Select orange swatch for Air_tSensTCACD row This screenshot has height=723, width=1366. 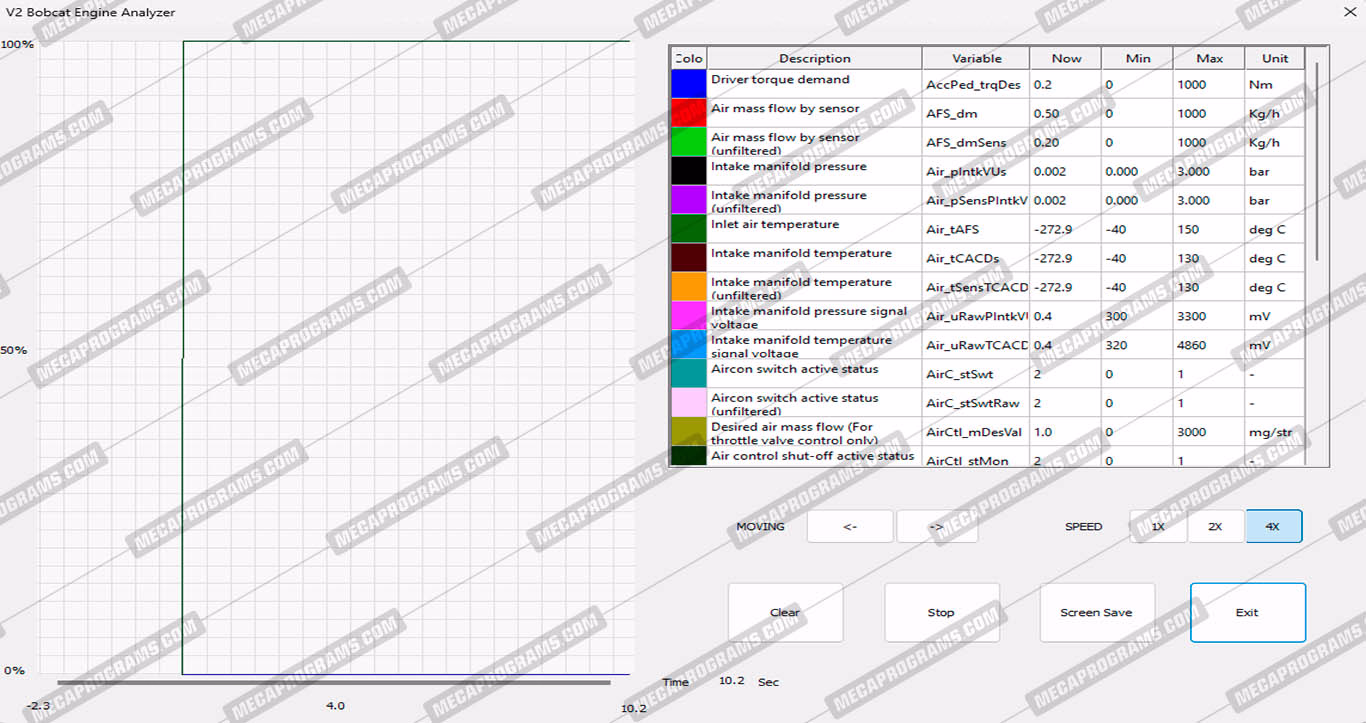click(x=688, y=287)
